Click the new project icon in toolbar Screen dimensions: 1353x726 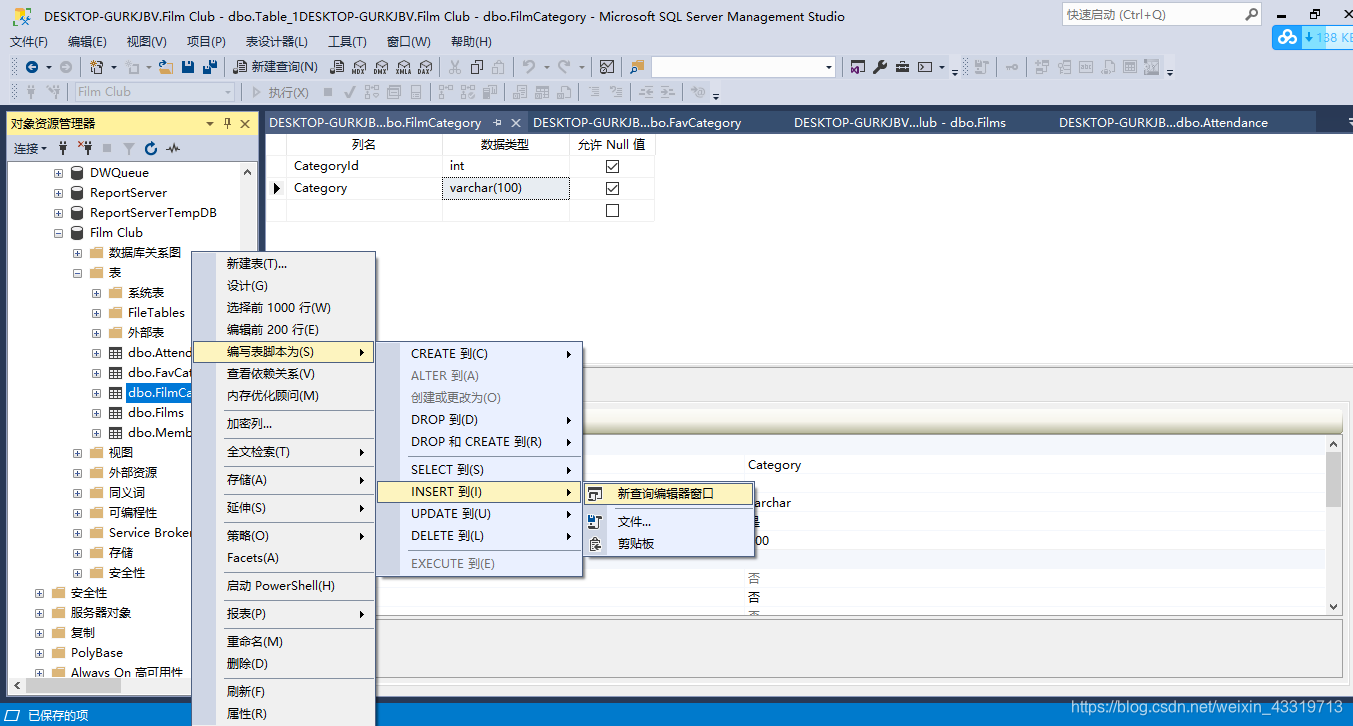96,67
